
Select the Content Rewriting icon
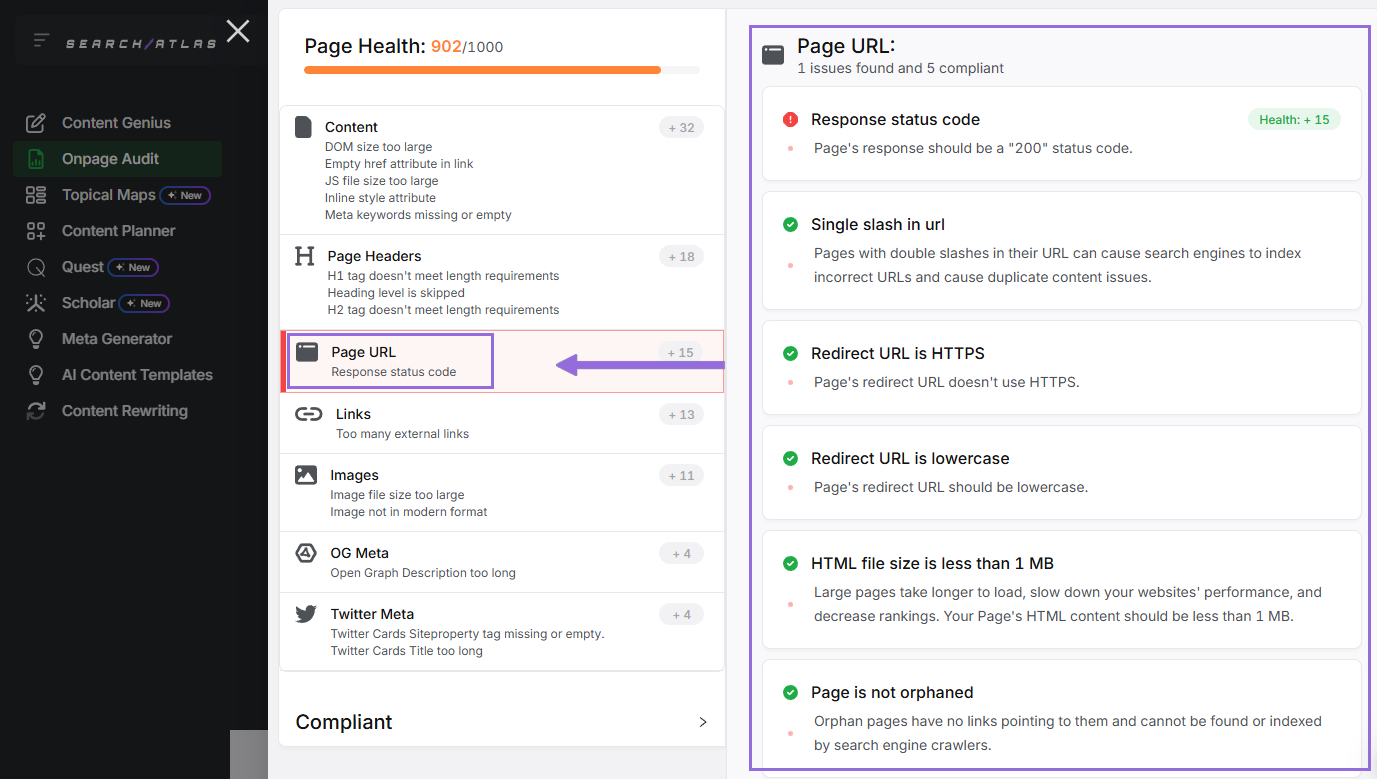(x=34, y=410)
